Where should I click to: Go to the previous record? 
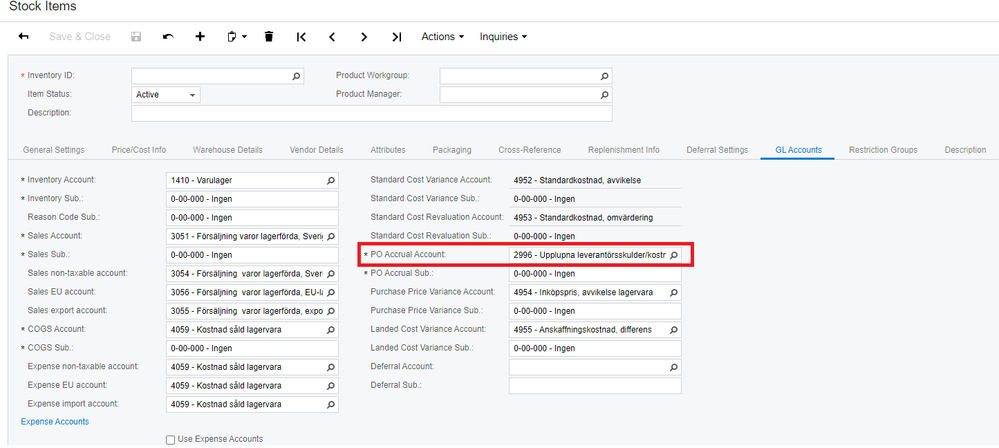[332, 36]
